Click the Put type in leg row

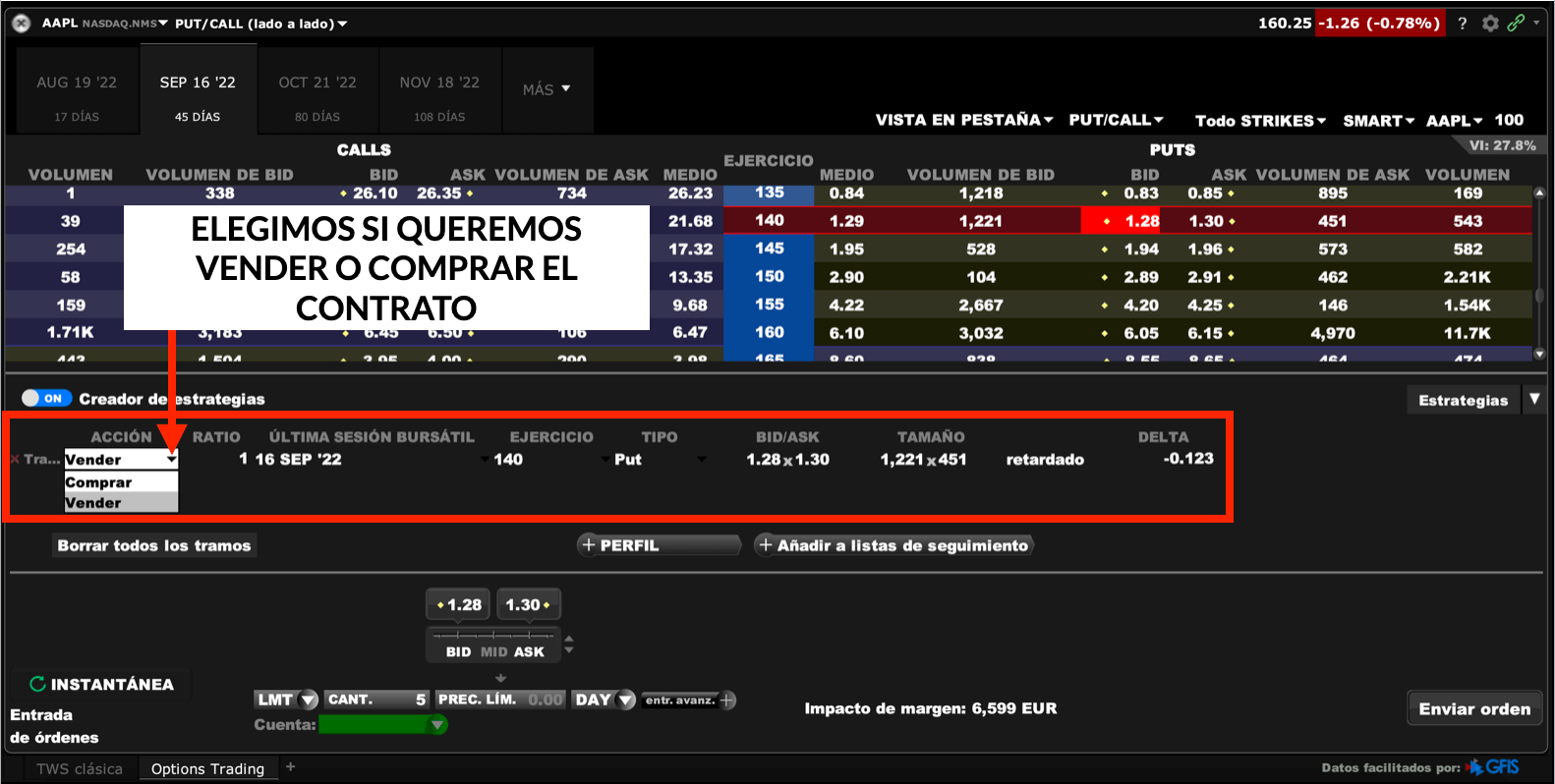click(x=628, y=459)
